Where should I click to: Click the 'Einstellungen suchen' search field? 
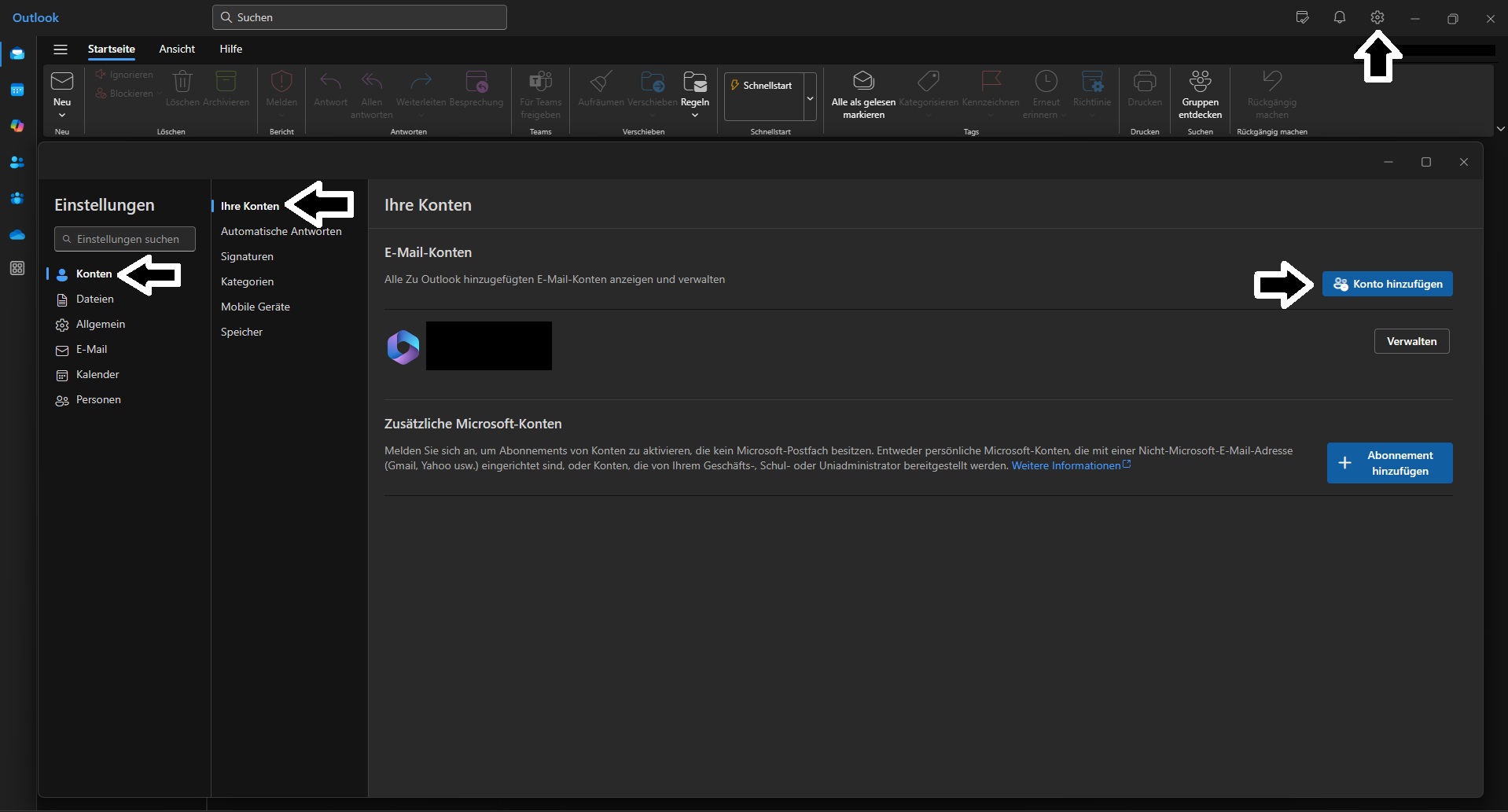(x=126, y=239)
